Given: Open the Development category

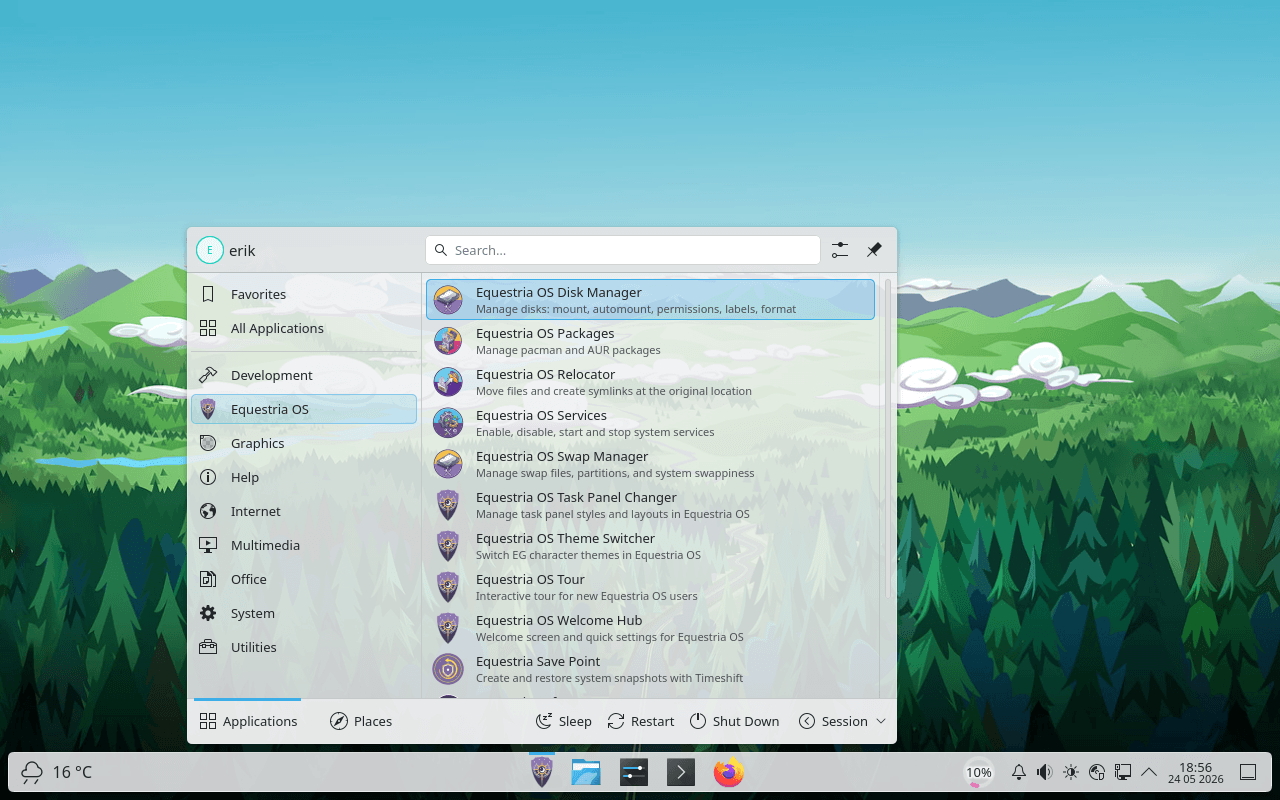Looking at the screenshot, I should click(304, 375).
